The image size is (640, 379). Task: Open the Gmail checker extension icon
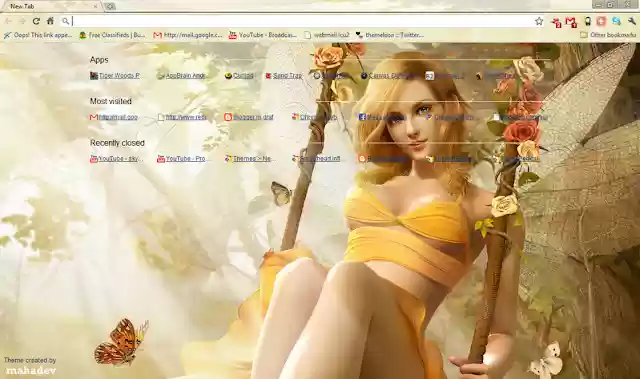[x=571, y=22]
